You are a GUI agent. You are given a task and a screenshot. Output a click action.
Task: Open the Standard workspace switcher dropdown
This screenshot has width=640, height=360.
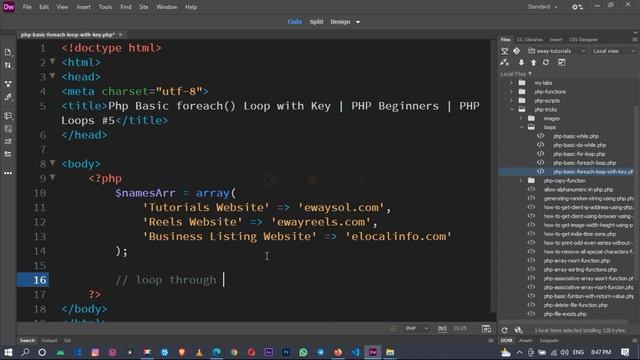(542, 7)
